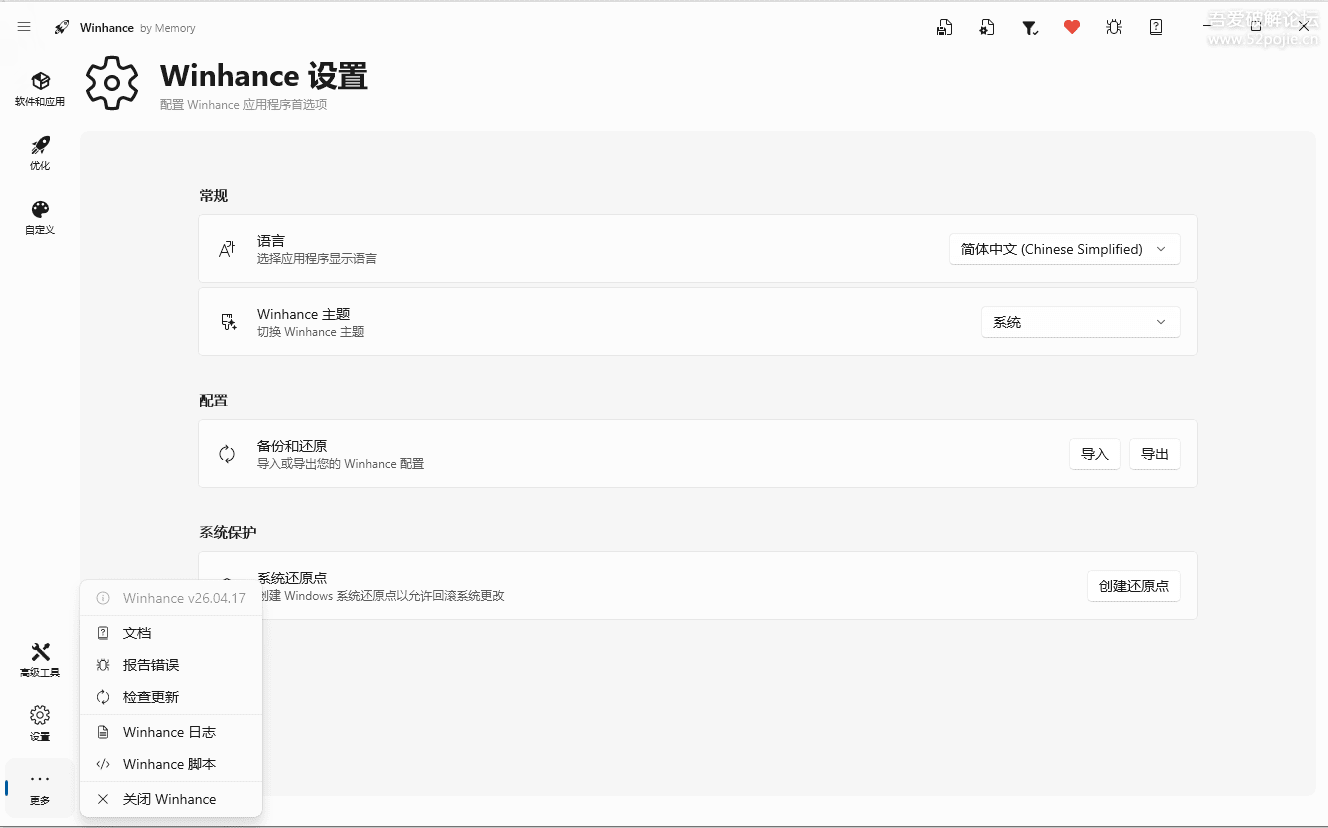Click the bug report icon in toolbar
This screenshot has width=1328, height=828.
coord(1114,27)
